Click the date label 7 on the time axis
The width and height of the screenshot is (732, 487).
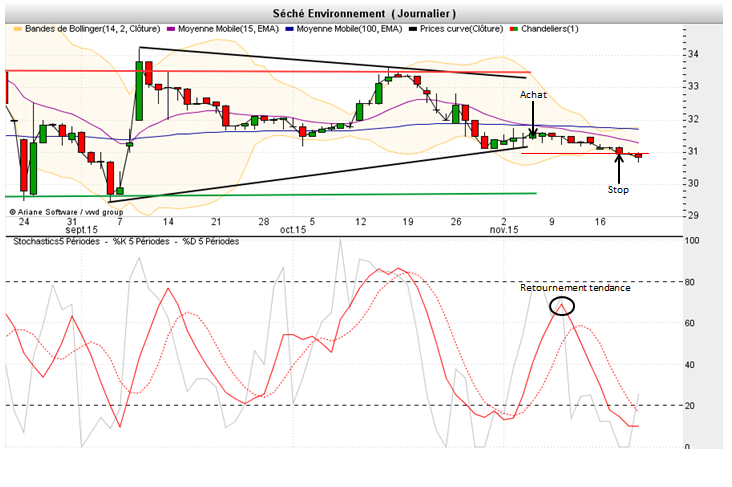click(x=120, y=221)
